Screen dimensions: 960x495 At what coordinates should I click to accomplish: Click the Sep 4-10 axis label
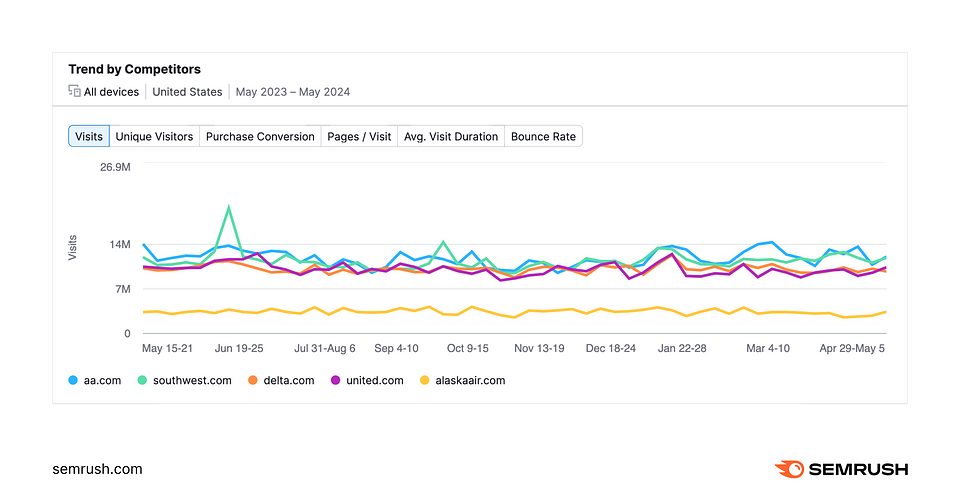coord(396,349)
